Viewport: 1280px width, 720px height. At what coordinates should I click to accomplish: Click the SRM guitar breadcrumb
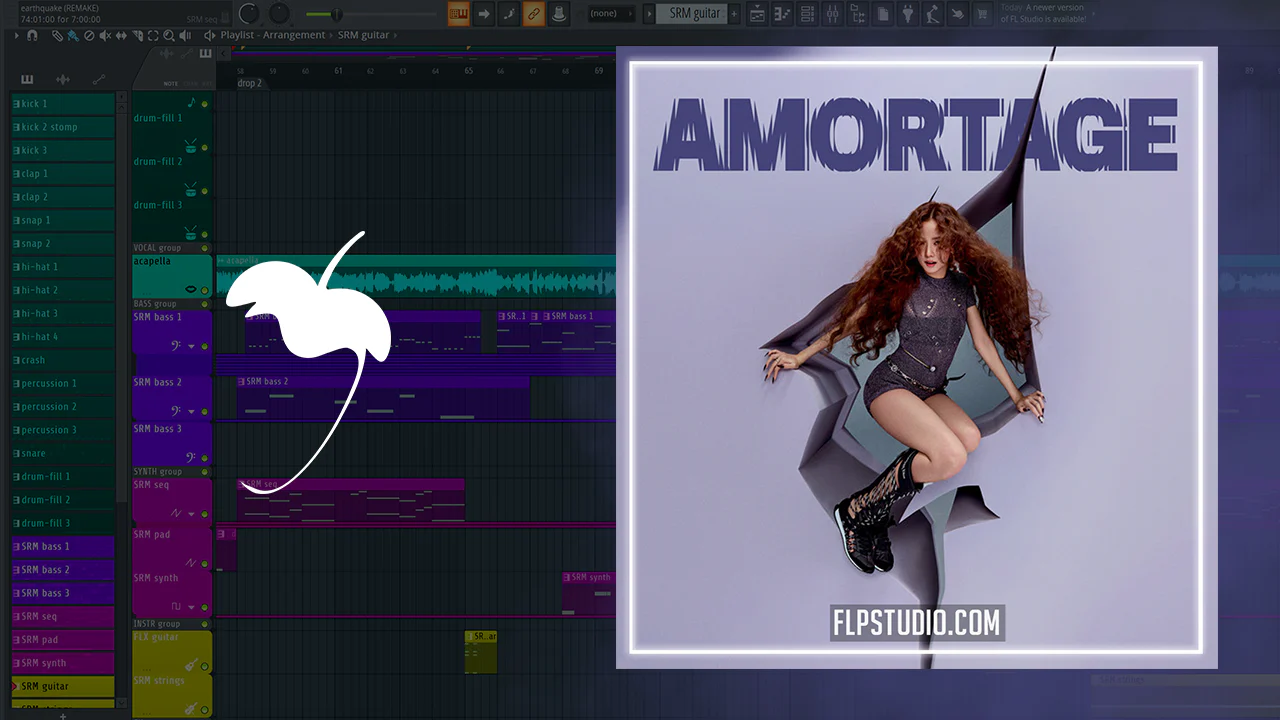(363, 35)
